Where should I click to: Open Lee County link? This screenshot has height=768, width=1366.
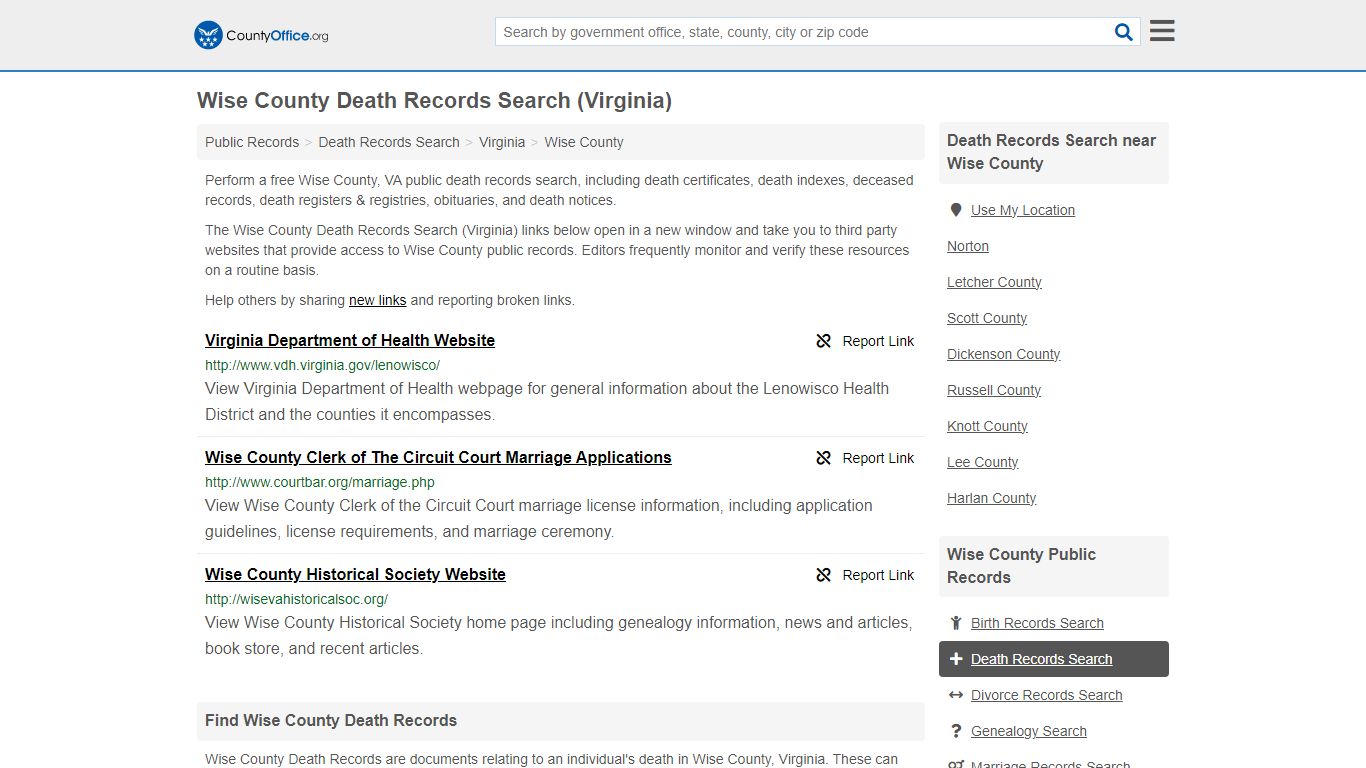983,462
